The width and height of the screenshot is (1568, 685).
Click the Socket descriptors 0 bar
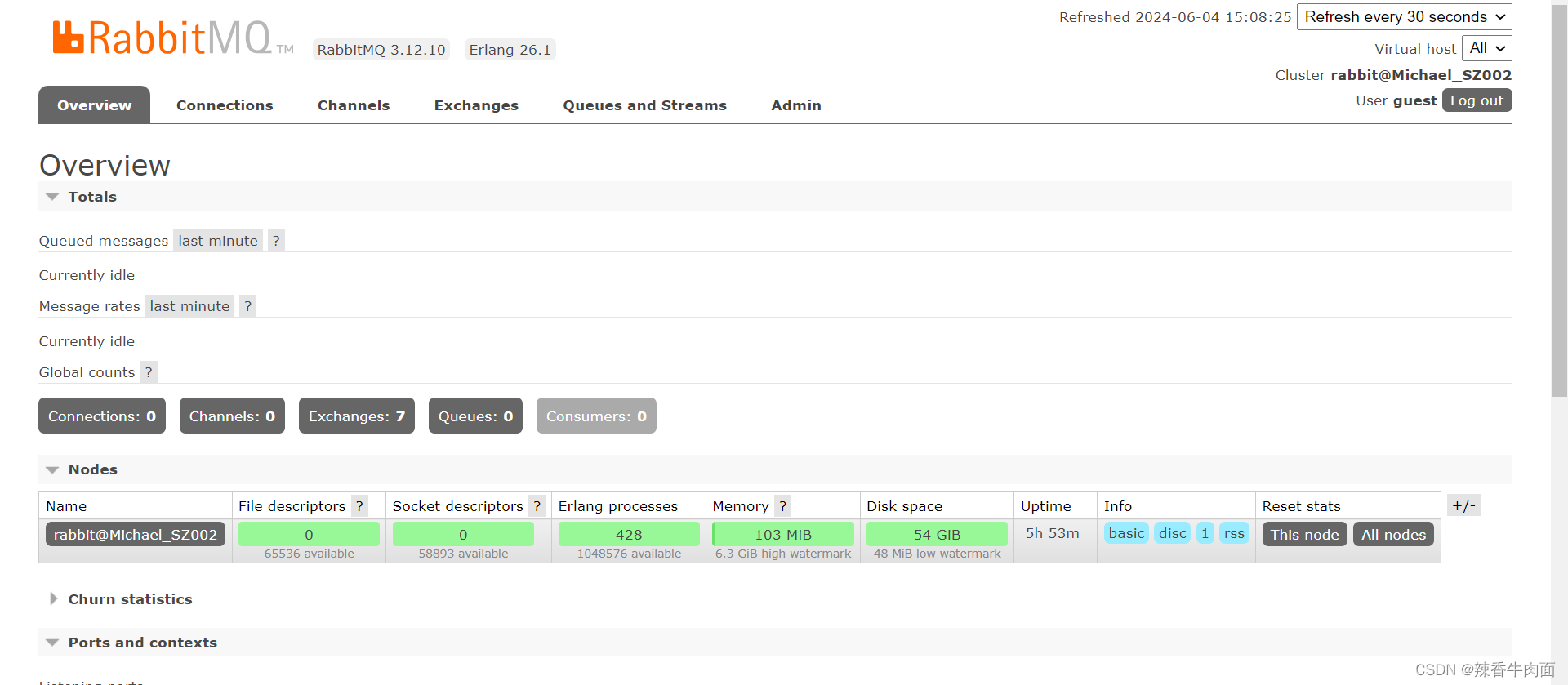pyautogui.click(x=463, y=534)
